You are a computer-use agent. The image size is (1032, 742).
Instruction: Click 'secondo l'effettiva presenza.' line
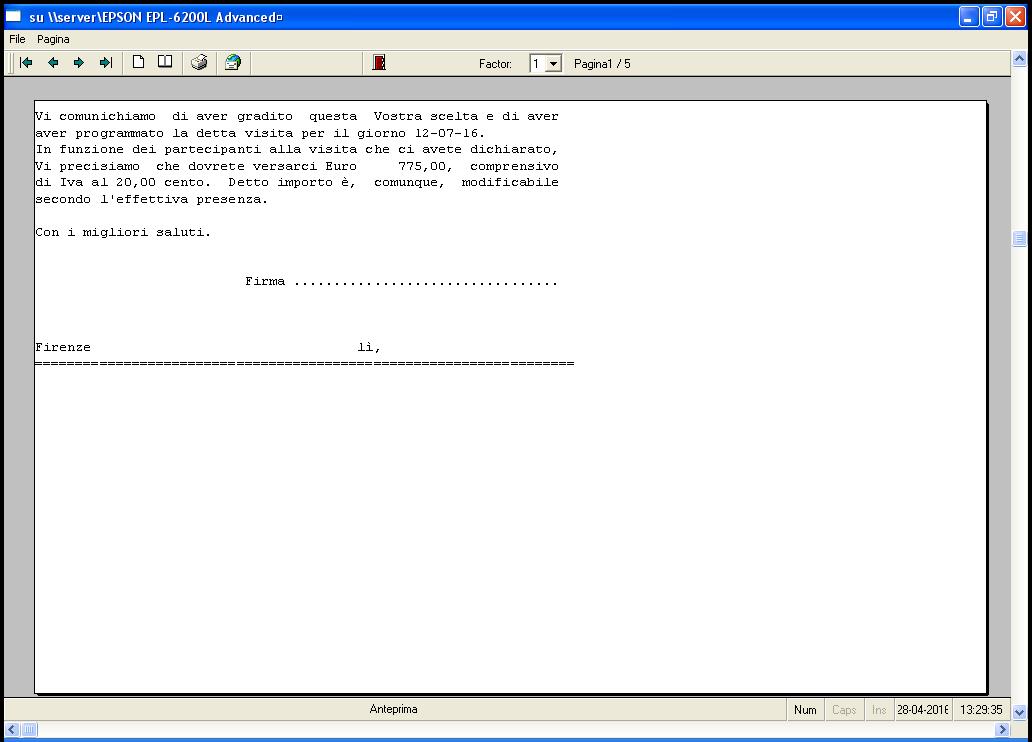pyautogui.click(x=151, y=199)
